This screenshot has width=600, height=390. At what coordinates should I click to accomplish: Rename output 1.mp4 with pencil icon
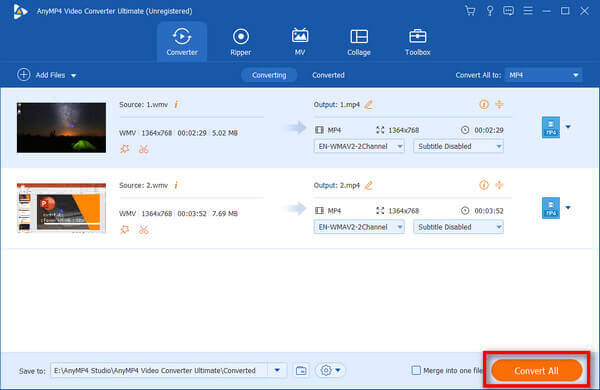click(368, 104)
